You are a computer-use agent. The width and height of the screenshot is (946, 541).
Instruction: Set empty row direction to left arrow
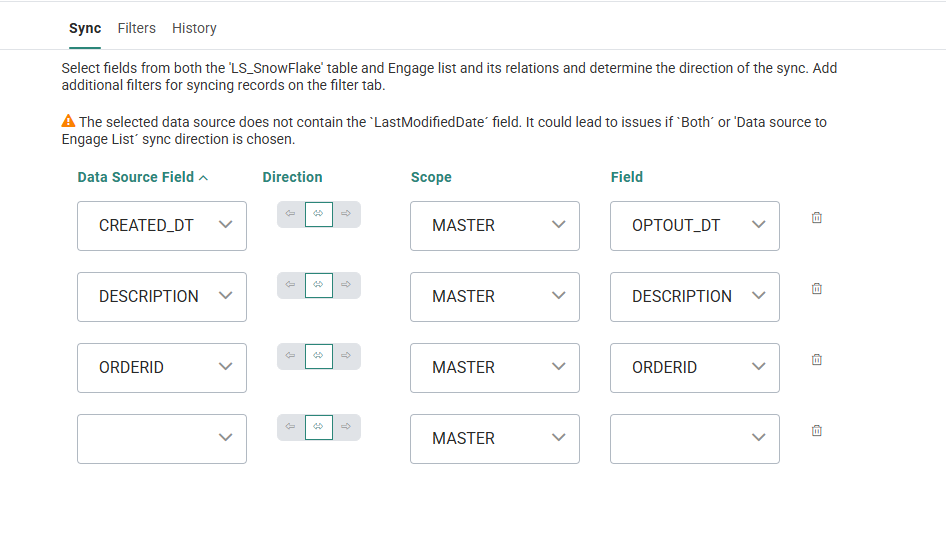click(290, 427)
